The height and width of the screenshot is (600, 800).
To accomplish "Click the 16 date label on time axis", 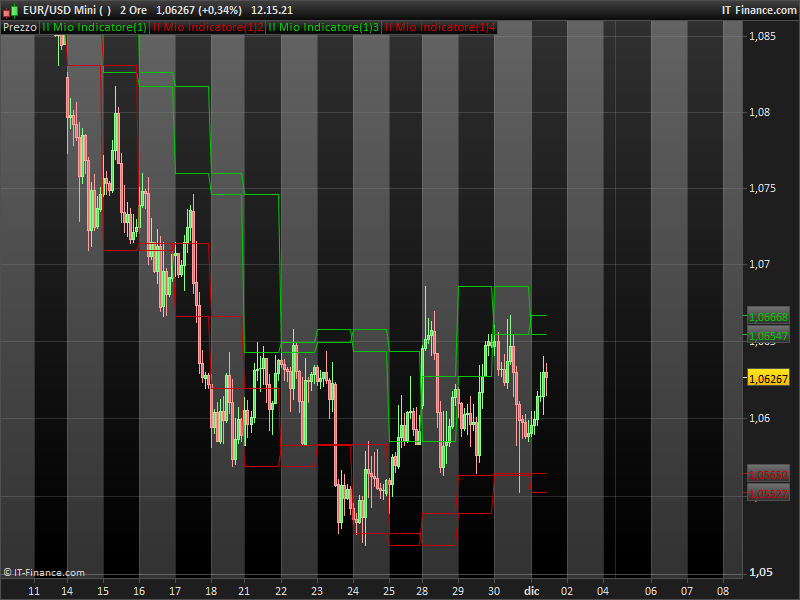I will (139, 591).
